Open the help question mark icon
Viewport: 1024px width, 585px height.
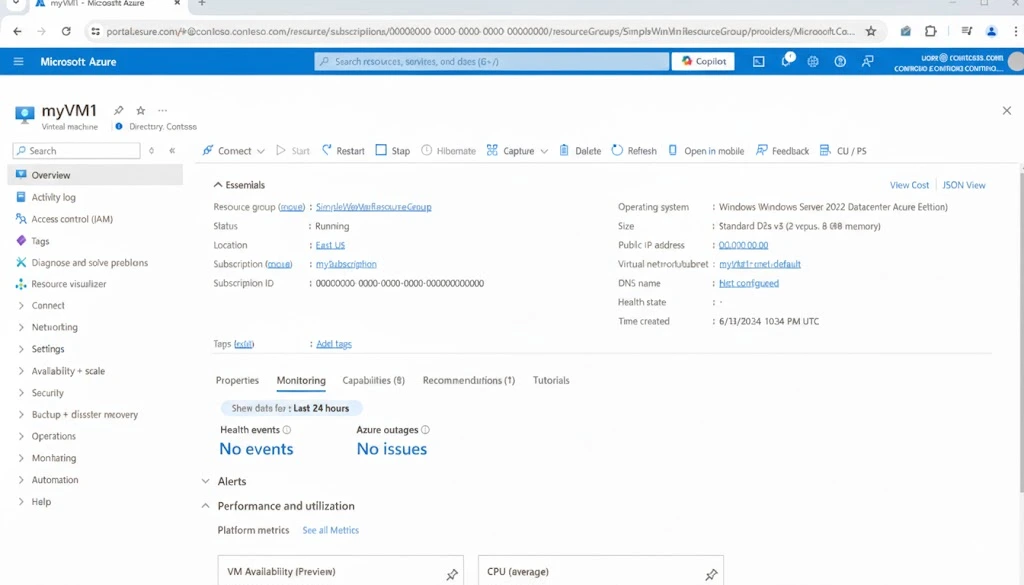[840, 61]
